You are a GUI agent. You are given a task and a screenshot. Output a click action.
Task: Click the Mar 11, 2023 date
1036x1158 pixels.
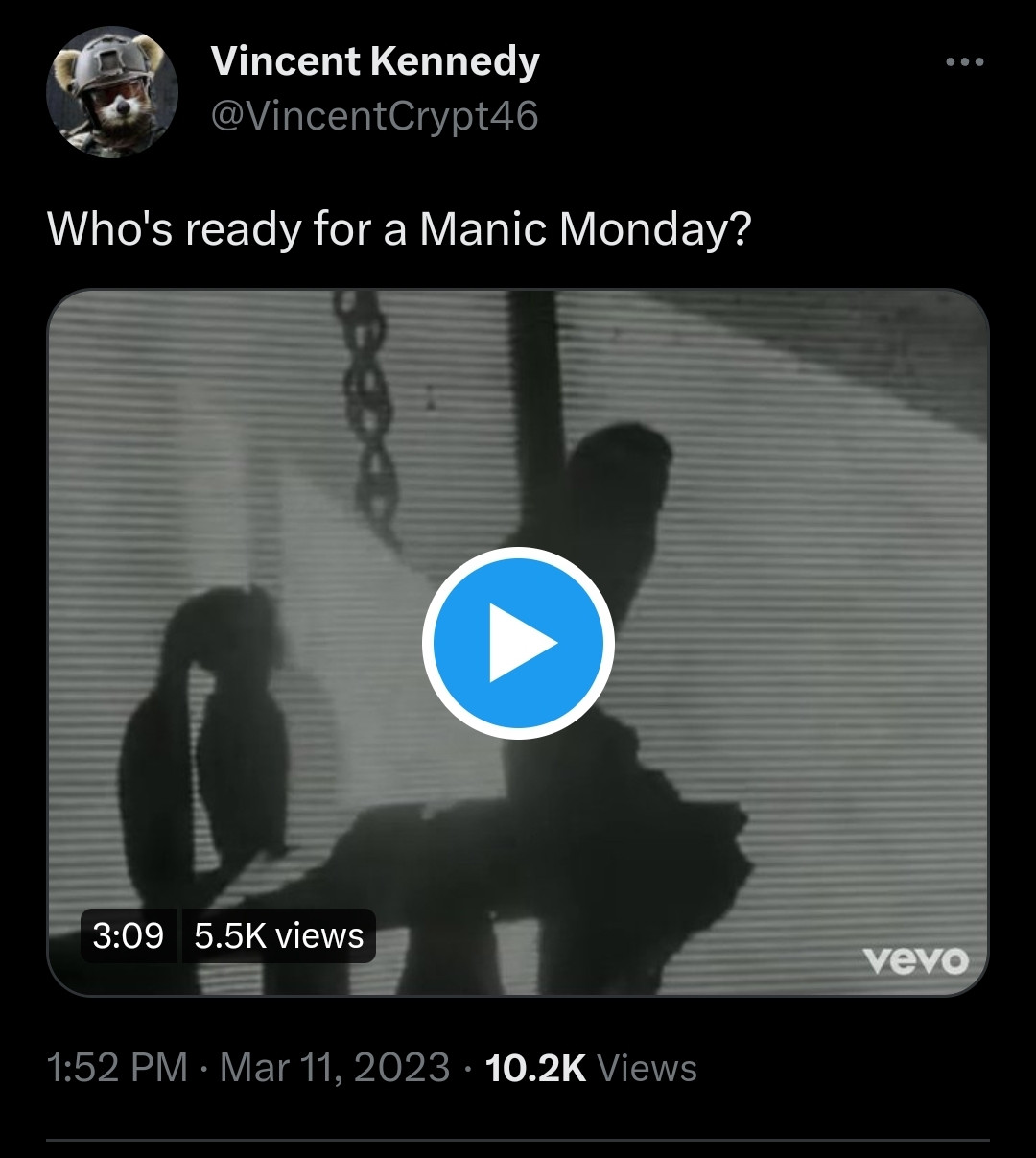click(x=335, y=1068)
